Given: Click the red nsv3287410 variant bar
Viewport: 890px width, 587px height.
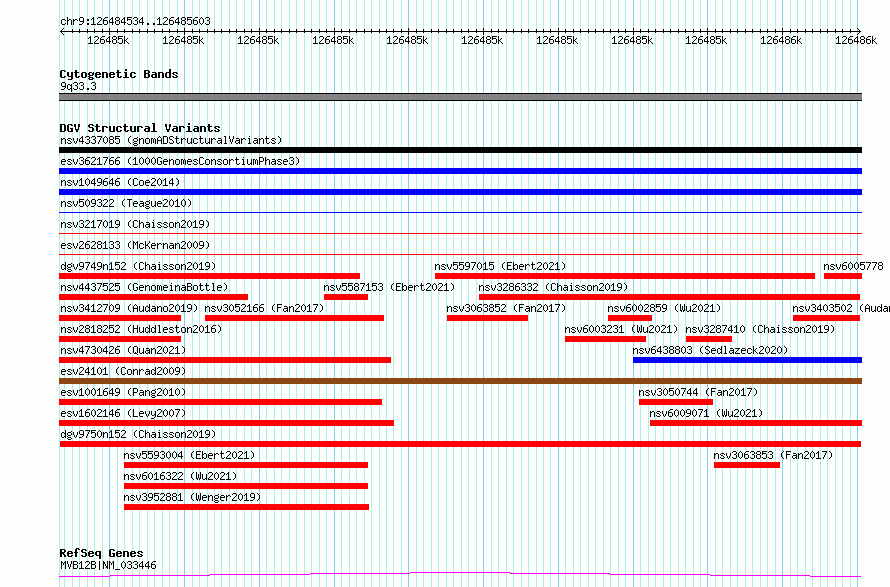Looking at the screenshot, I should click(709, 339).
